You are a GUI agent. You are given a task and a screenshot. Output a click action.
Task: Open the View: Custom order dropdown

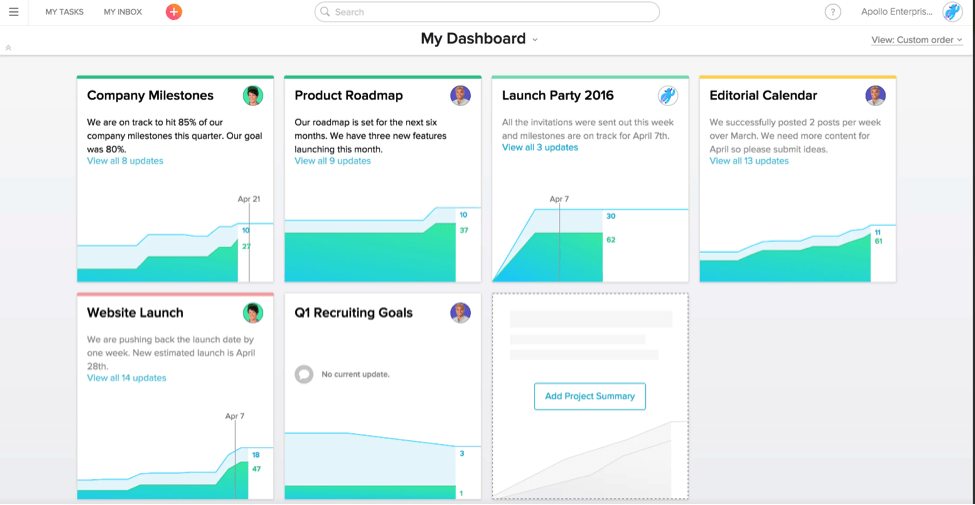point(917,40)
